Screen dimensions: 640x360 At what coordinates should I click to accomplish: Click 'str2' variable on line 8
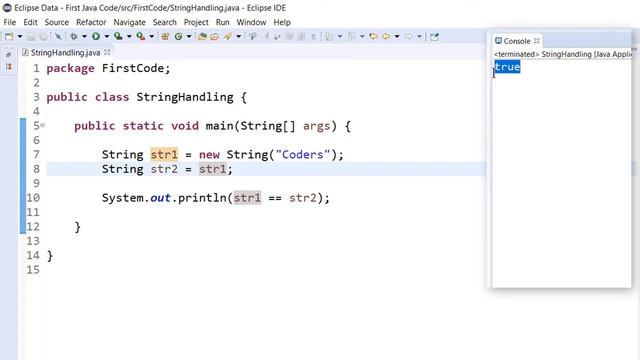pyautogui.click(x=164, y=169)
